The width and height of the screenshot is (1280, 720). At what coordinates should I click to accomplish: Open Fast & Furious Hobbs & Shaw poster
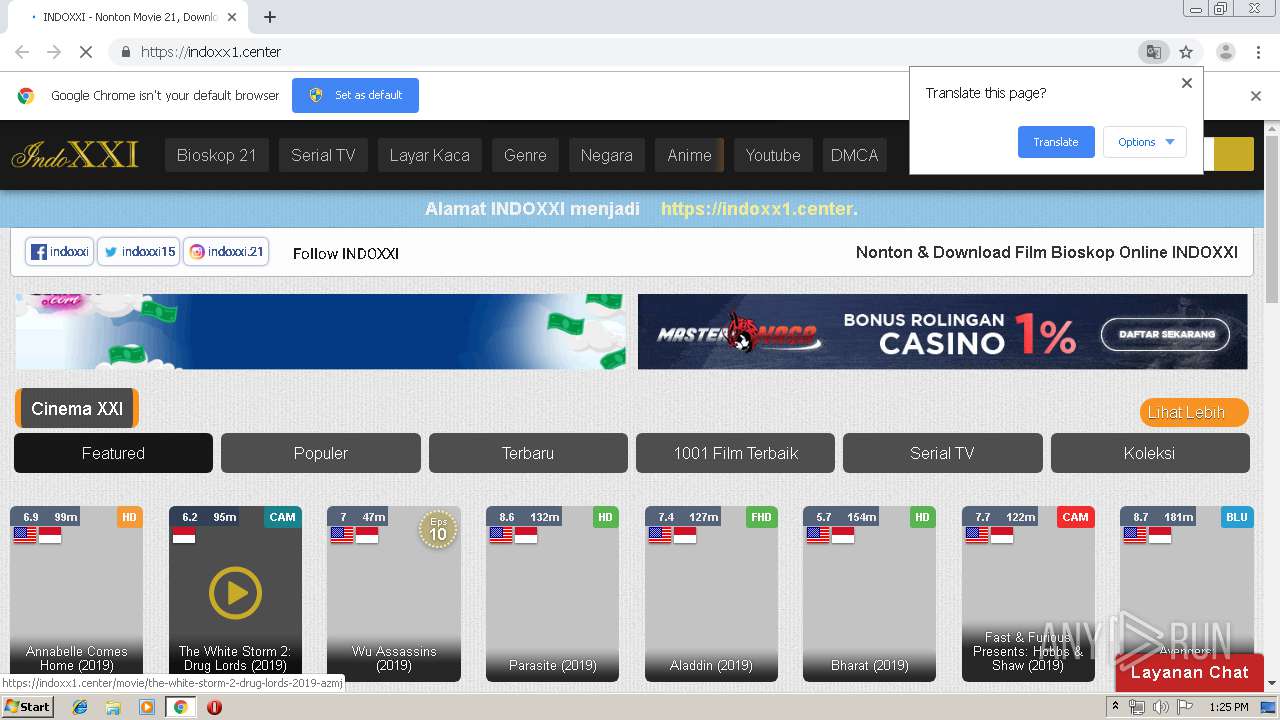(1028, 593)
